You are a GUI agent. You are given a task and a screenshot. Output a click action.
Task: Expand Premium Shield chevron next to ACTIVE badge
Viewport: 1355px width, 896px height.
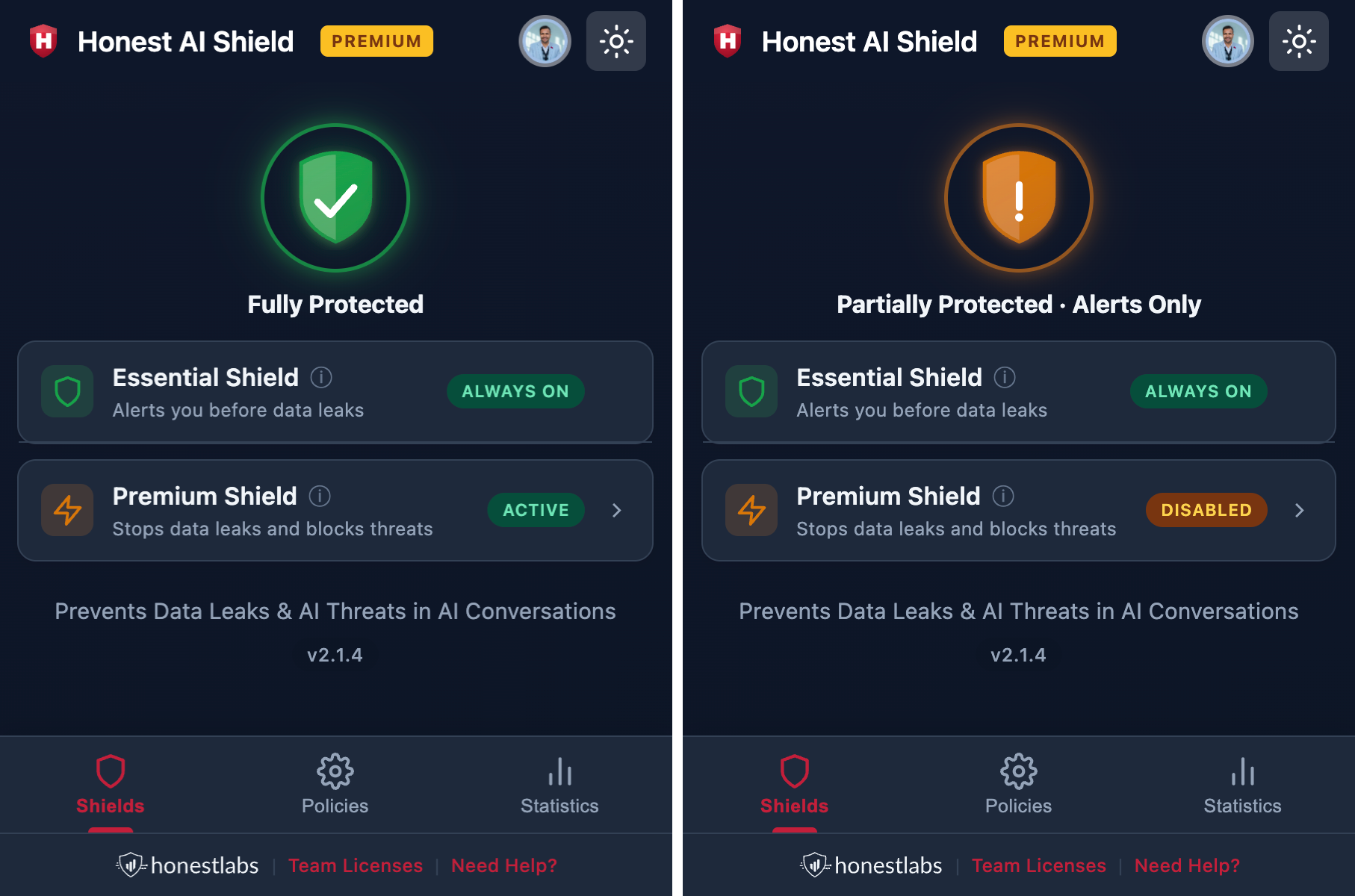[x=617, y=510]
